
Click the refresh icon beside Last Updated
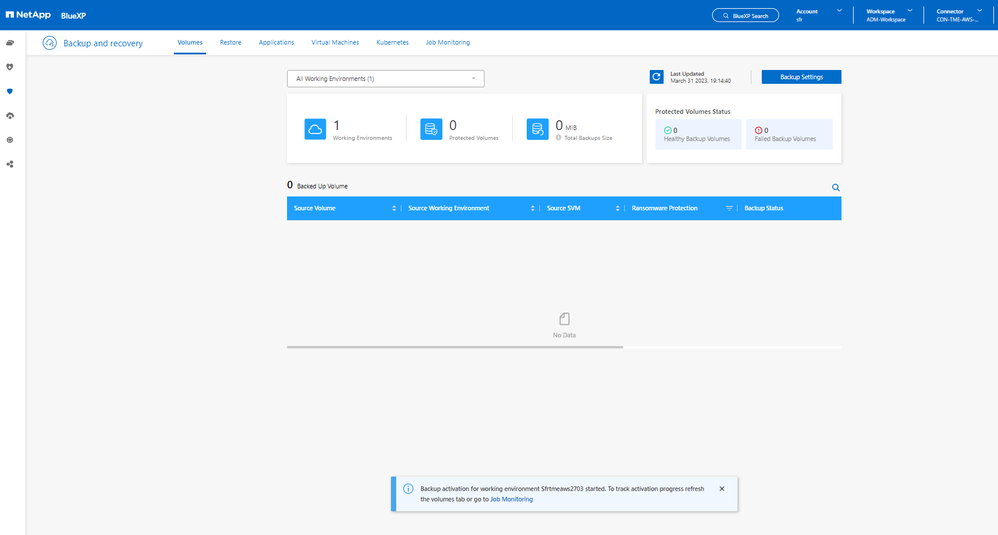656,77
